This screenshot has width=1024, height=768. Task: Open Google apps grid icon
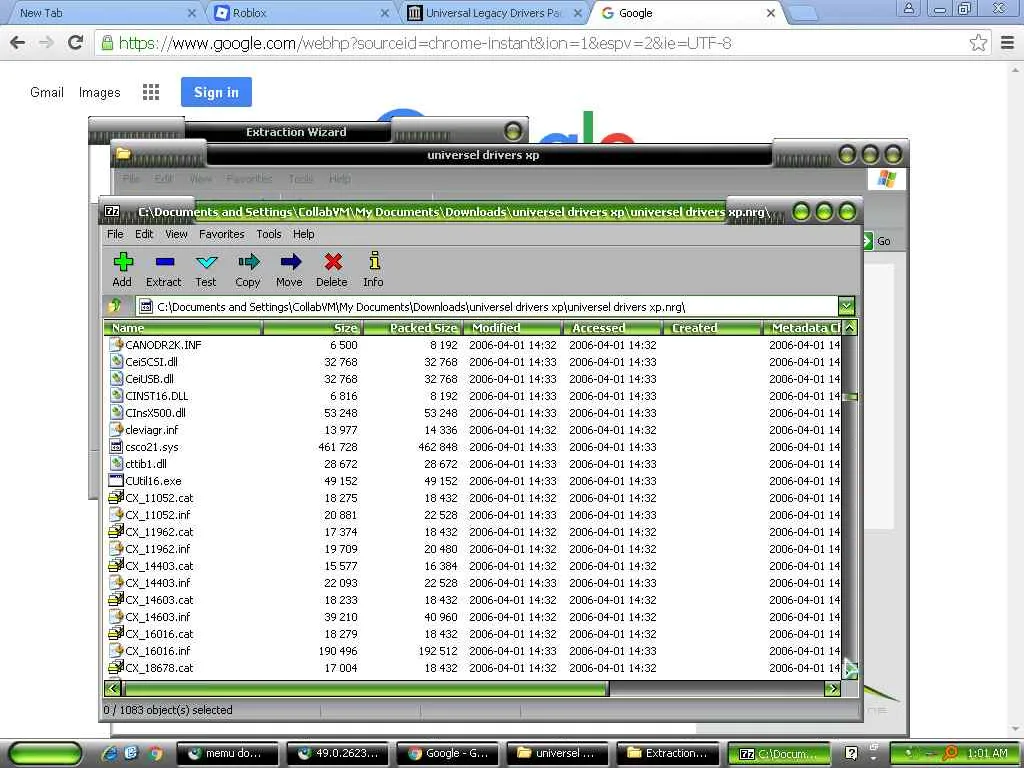coord(151,92)
